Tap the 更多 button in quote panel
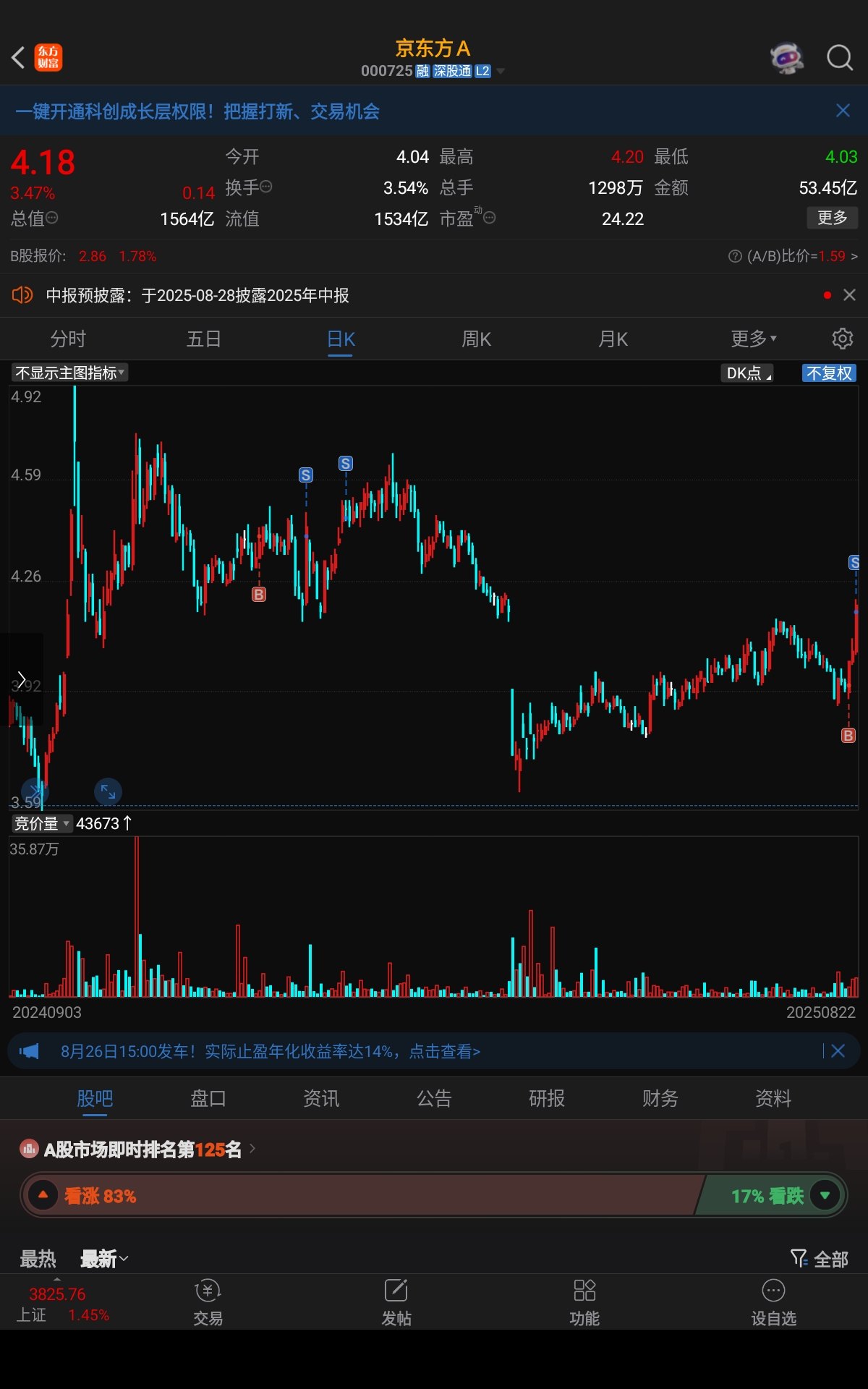This screenshot has height=1389, width=868. [833, 218]
